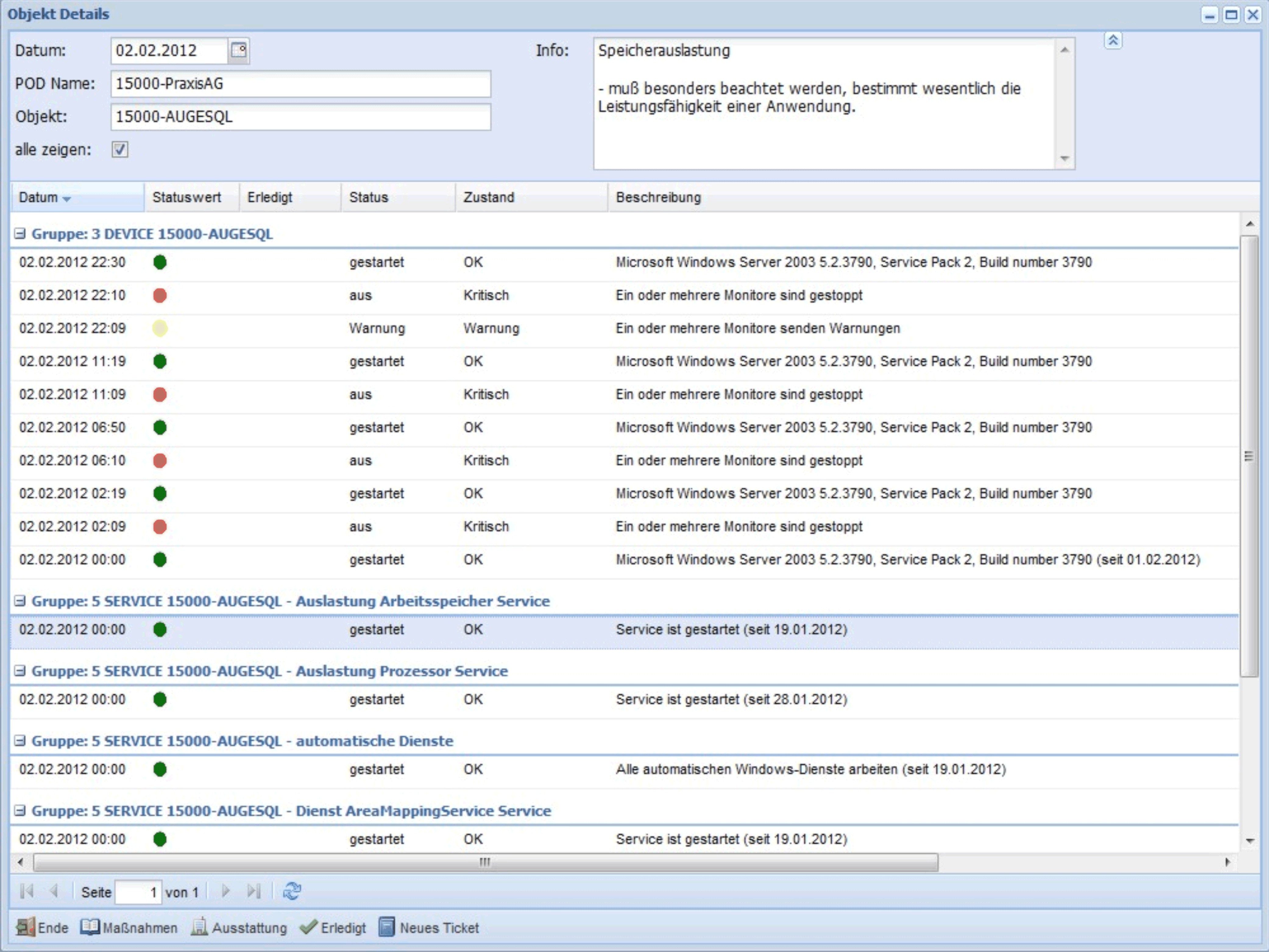
Task: Collapse the automatische Dienste group
Action: pyautogui.click(x=20, y=740)
